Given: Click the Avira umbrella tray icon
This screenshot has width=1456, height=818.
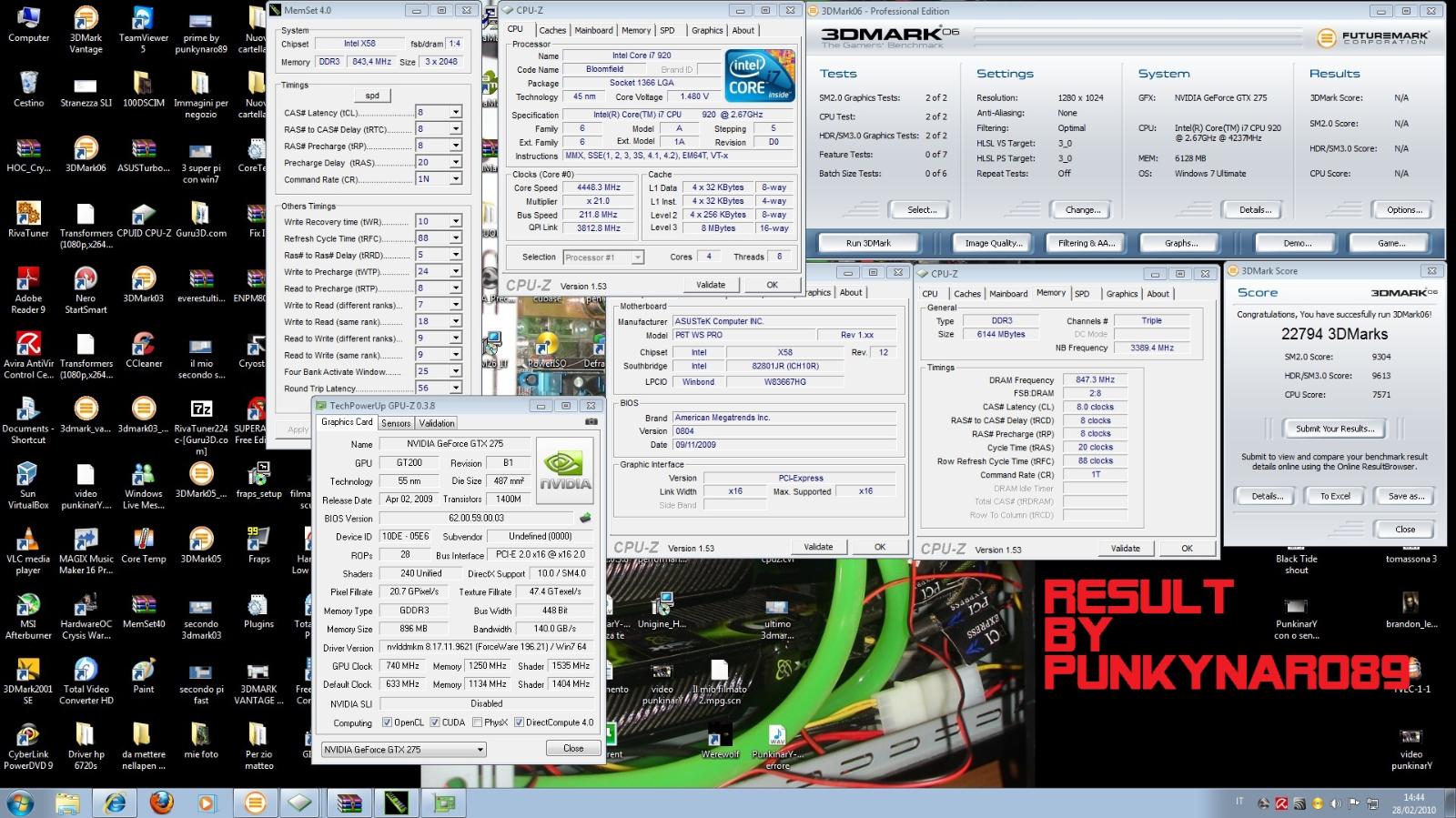Looking at the screenshot, I should [1281, 803].
